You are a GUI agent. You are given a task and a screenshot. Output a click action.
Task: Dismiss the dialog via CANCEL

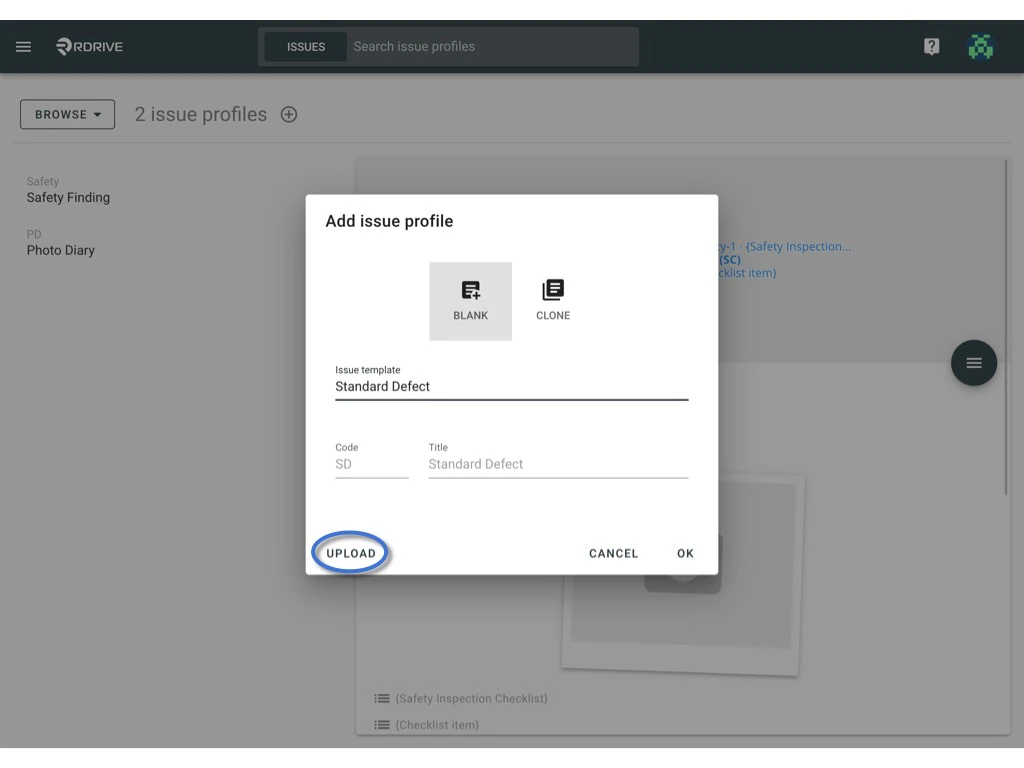point(613,552)
